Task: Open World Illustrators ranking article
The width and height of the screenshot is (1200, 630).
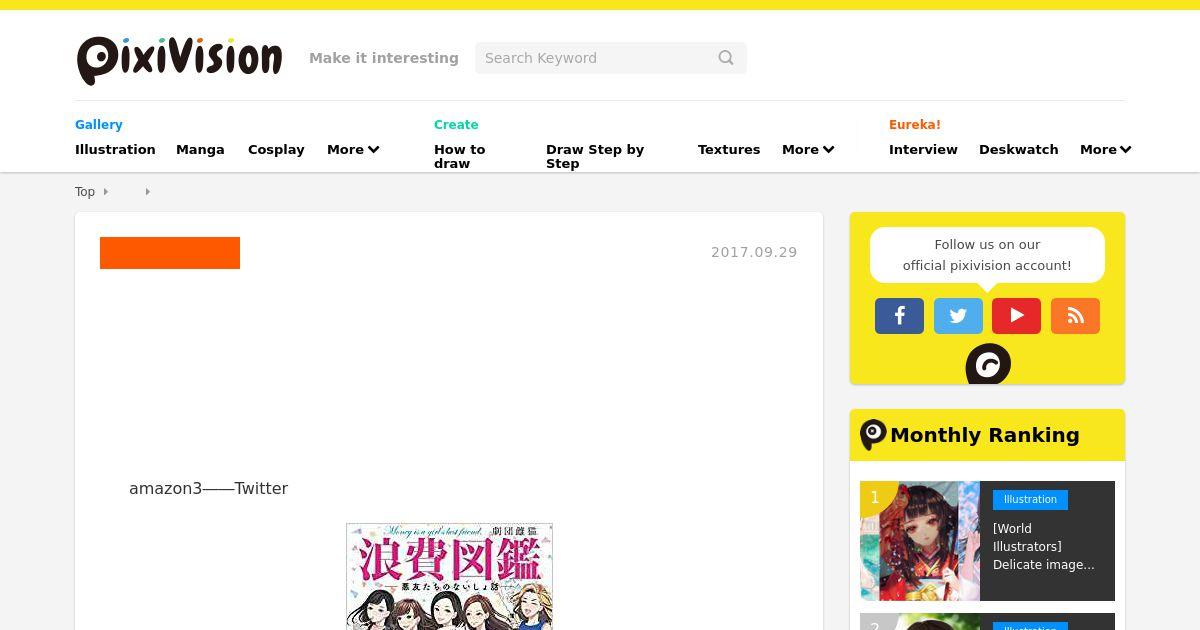Action: (x=1044, y=547)
